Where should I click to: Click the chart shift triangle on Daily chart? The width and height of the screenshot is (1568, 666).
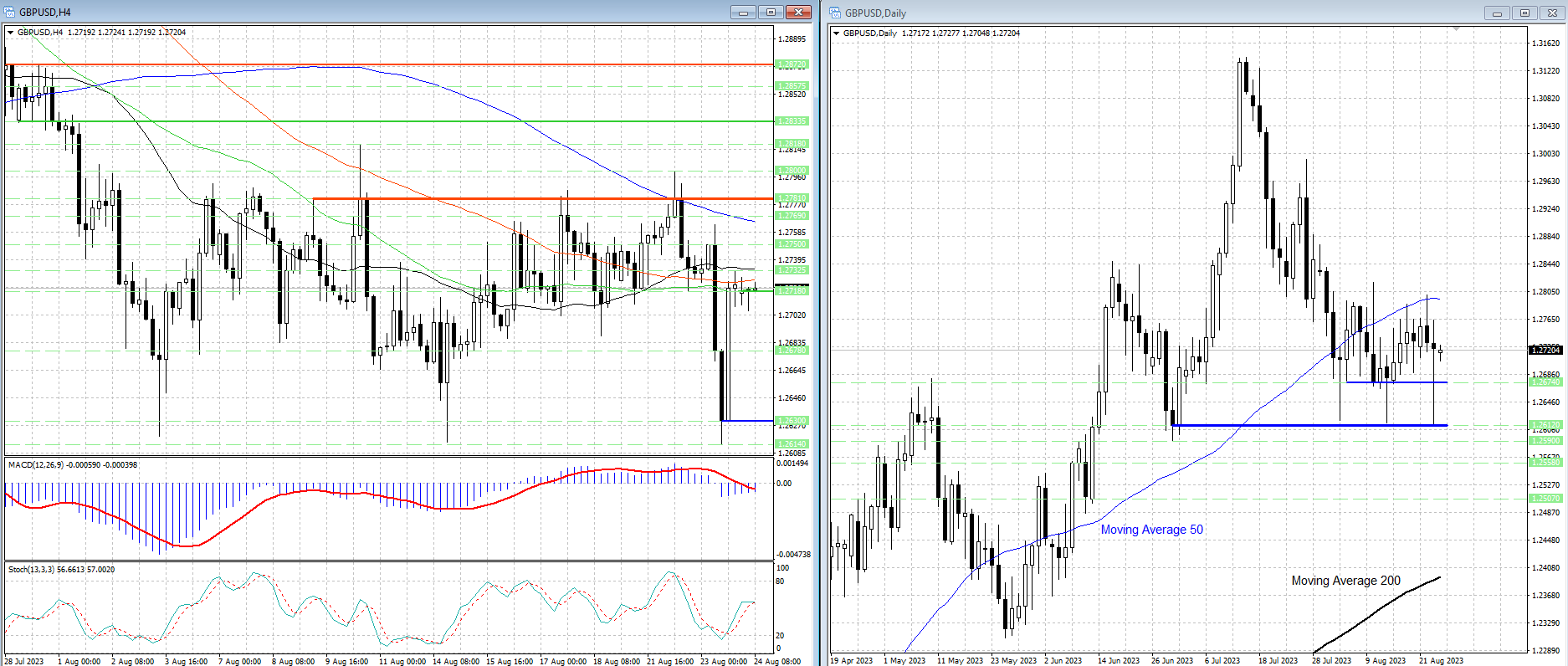point(1456,29)
